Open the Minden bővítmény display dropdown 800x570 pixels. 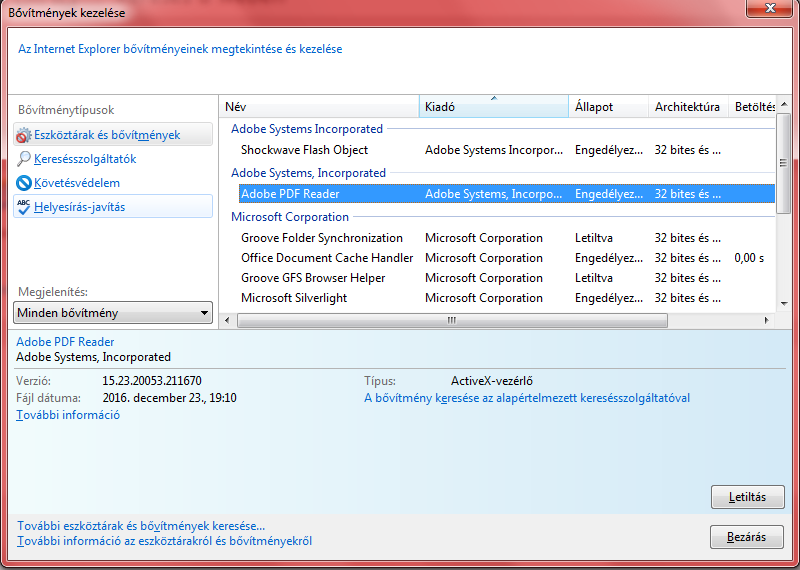113,312
